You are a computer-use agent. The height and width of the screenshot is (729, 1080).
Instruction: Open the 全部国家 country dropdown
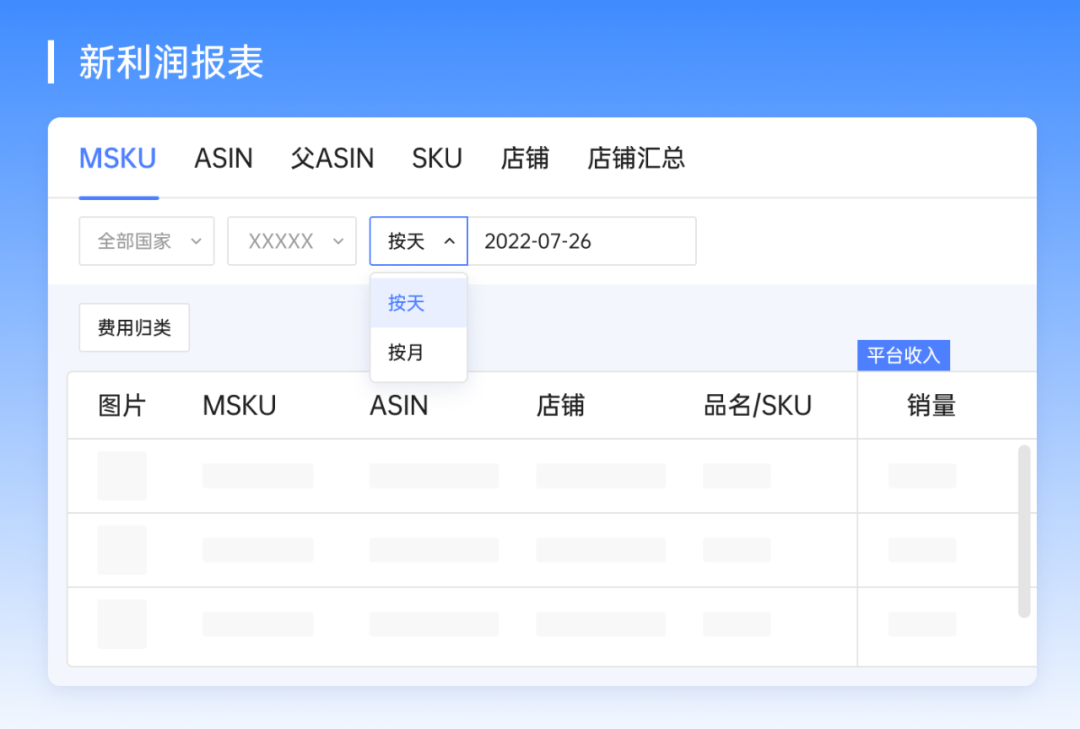(147, 241)
